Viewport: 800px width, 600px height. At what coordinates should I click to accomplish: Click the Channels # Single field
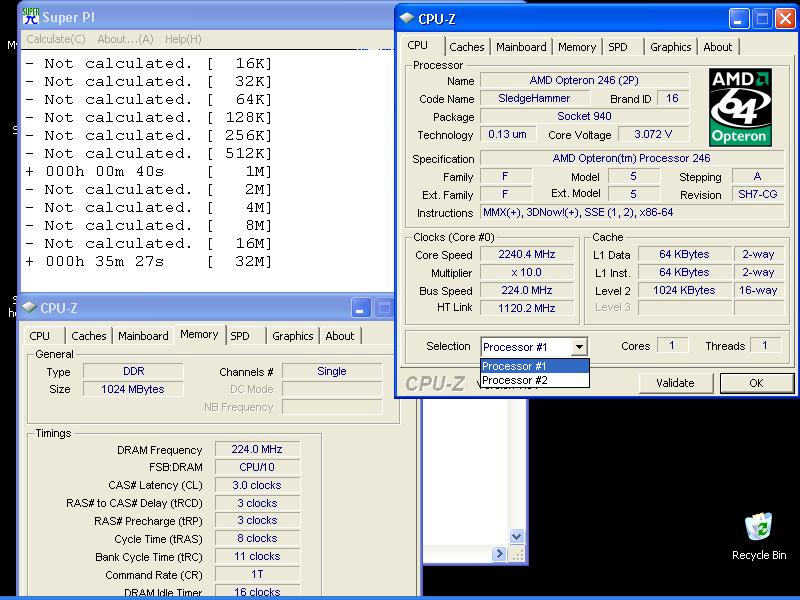[332, 371]
